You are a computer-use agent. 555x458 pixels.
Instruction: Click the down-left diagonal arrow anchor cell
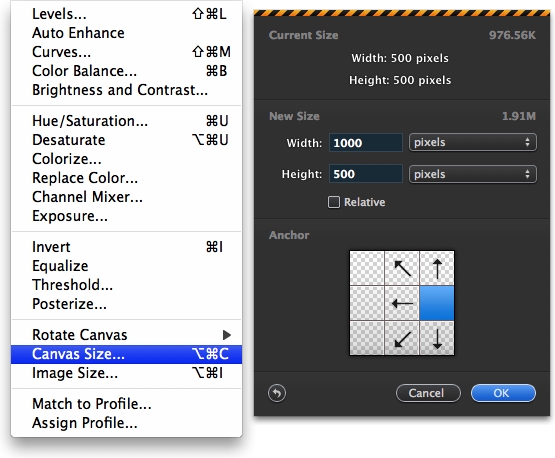(402, 338)
